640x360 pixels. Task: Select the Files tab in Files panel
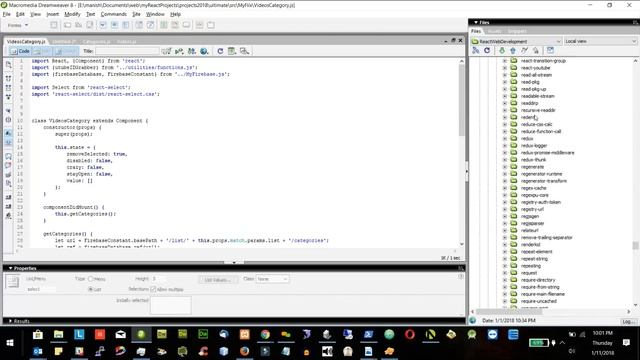(476, 31)
